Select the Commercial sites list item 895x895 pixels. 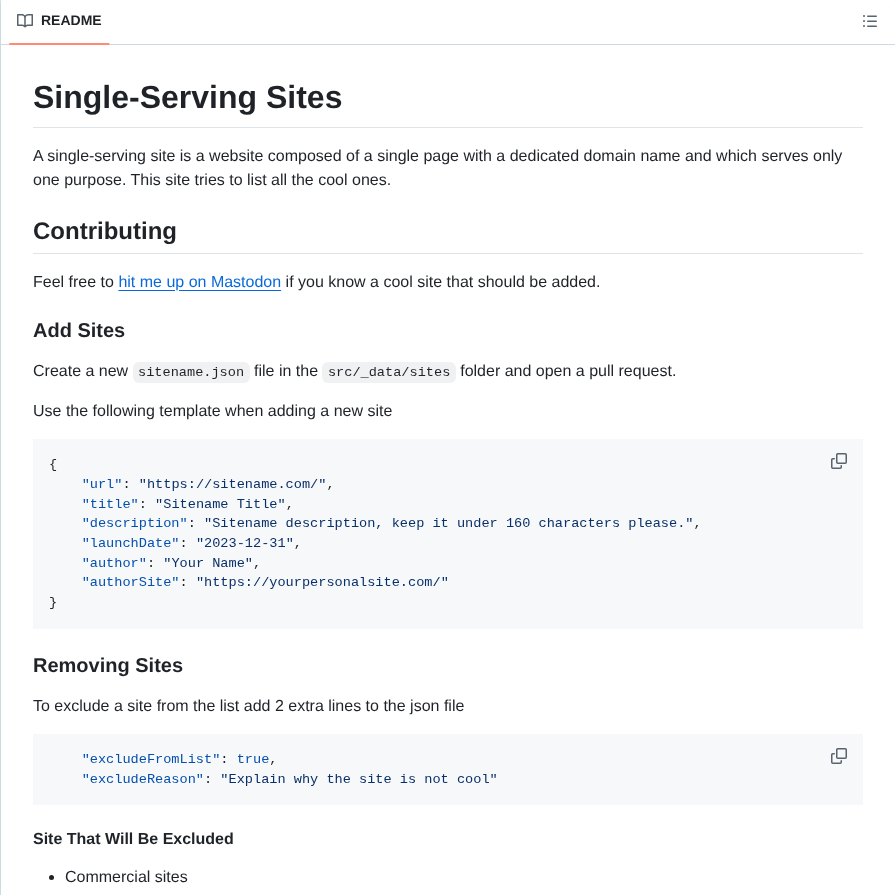pyautogui.click(x=126, y=876)
